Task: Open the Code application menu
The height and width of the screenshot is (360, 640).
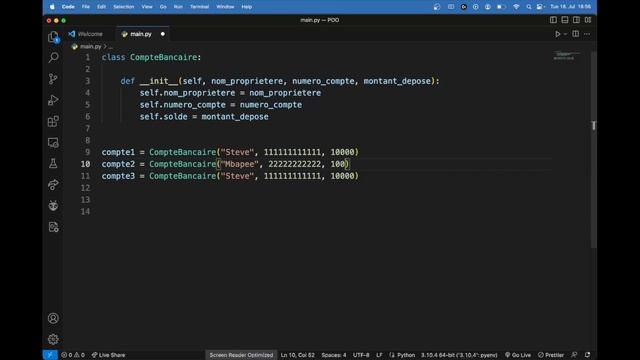Action: pyautogui.click(x=68, y=7)
